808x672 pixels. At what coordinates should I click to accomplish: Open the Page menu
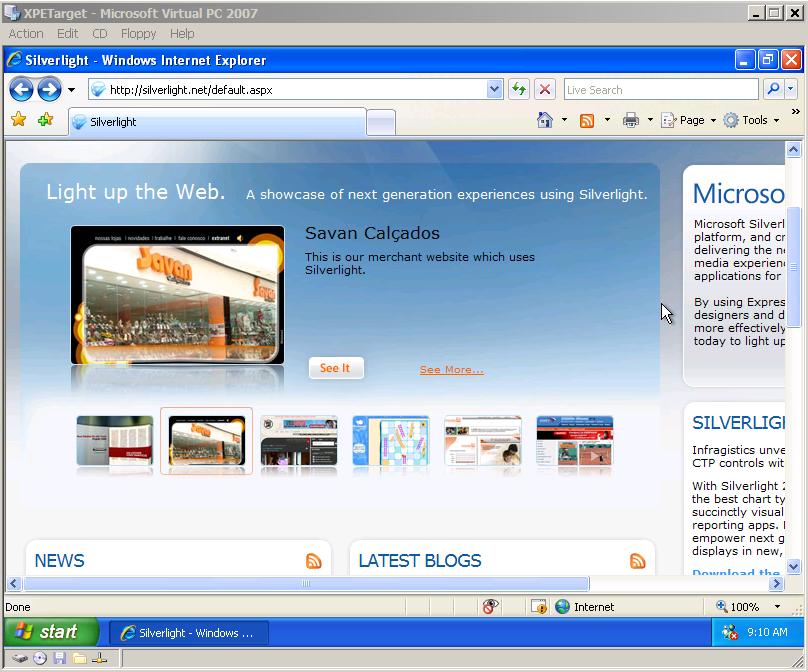(x=688, y=120)
